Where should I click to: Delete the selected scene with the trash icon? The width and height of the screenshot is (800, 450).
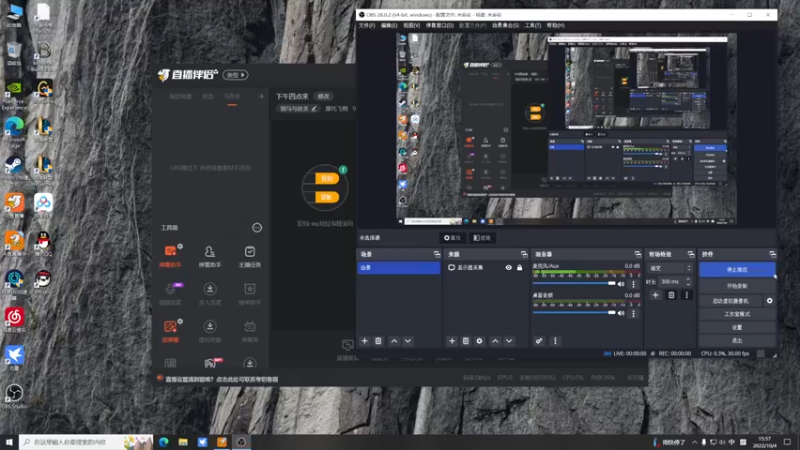pos(379,341)
